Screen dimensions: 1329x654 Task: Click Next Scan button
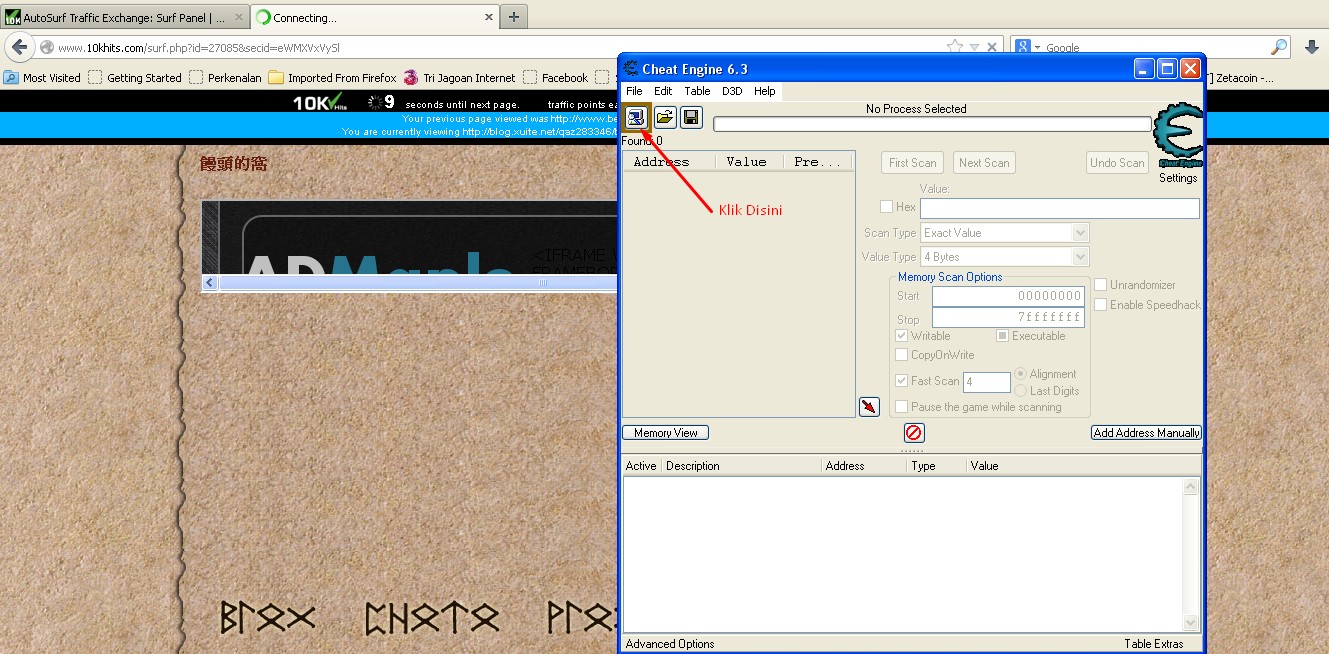[984, 163]
